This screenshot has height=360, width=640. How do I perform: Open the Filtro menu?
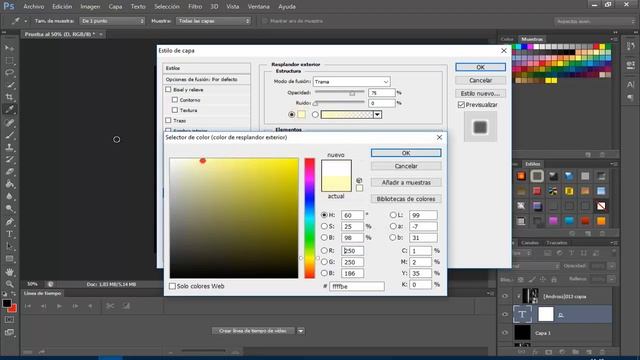tap(195, 7)
